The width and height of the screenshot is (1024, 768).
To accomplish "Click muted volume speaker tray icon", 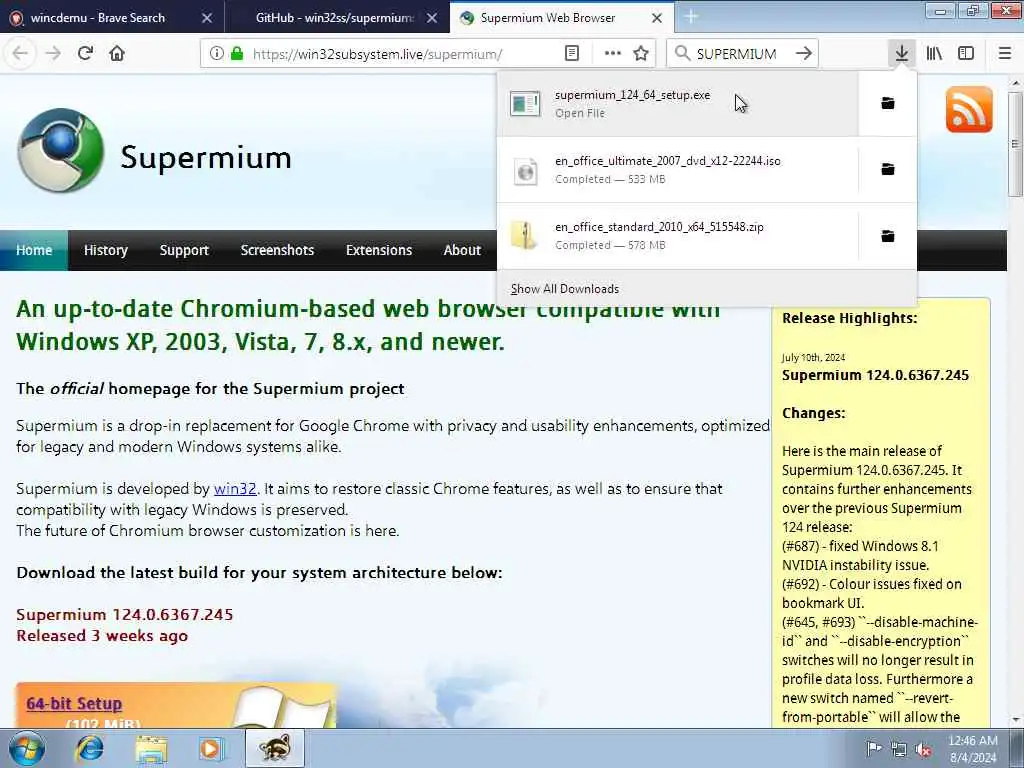I will coord(923,749).
